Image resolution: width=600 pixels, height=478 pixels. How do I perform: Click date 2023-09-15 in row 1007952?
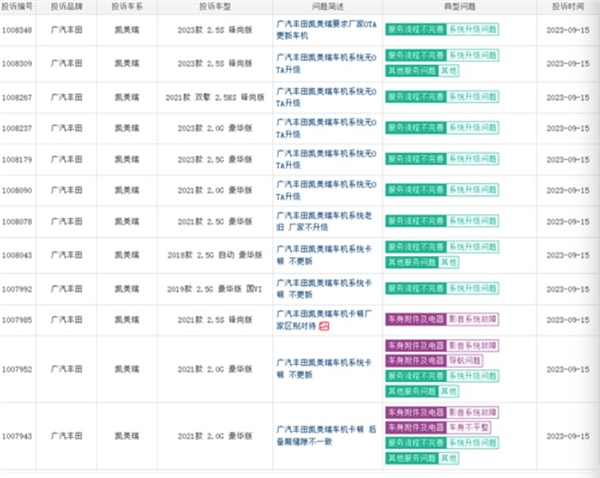[568, 369]
